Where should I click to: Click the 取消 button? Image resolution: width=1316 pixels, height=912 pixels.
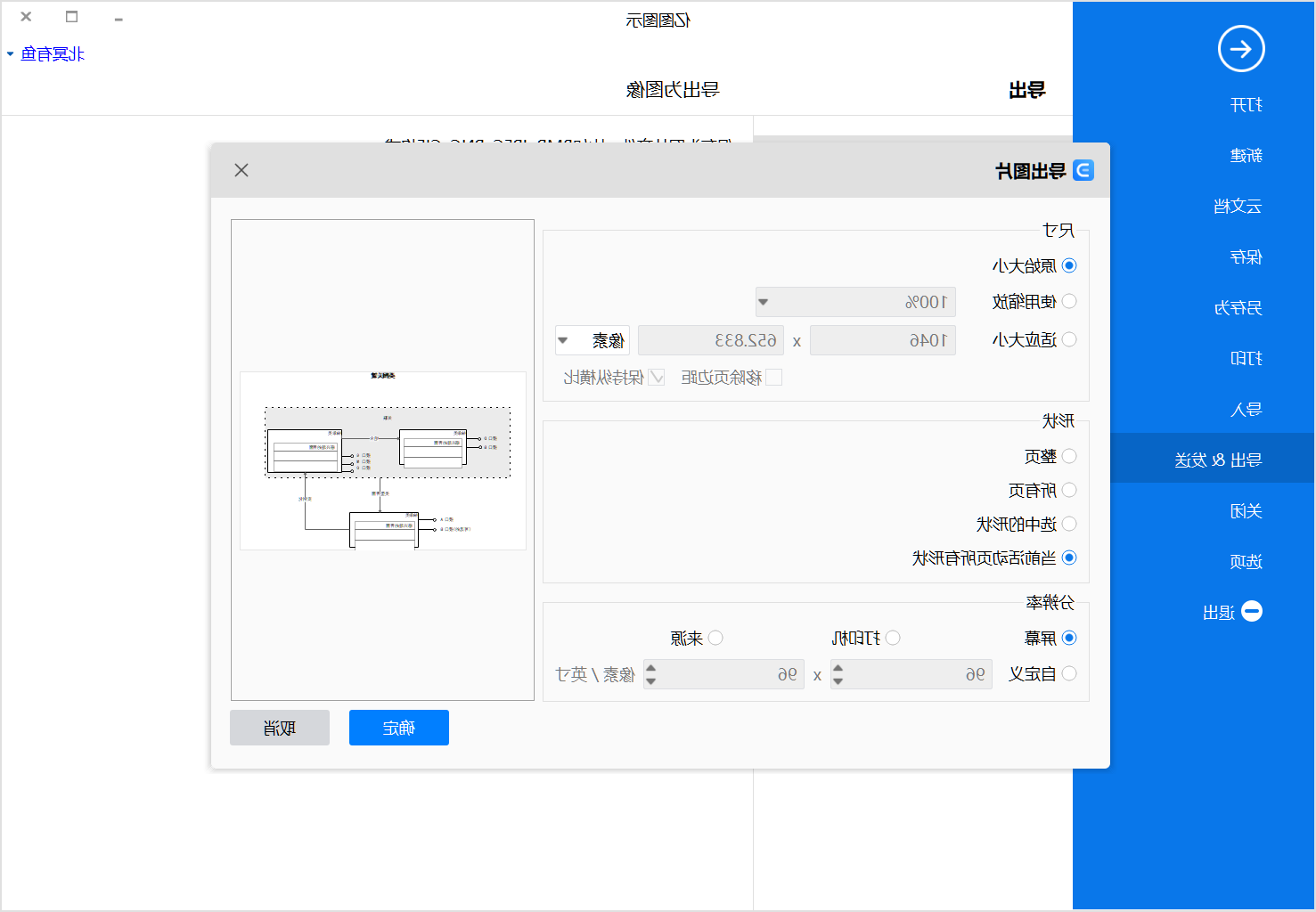280,728
